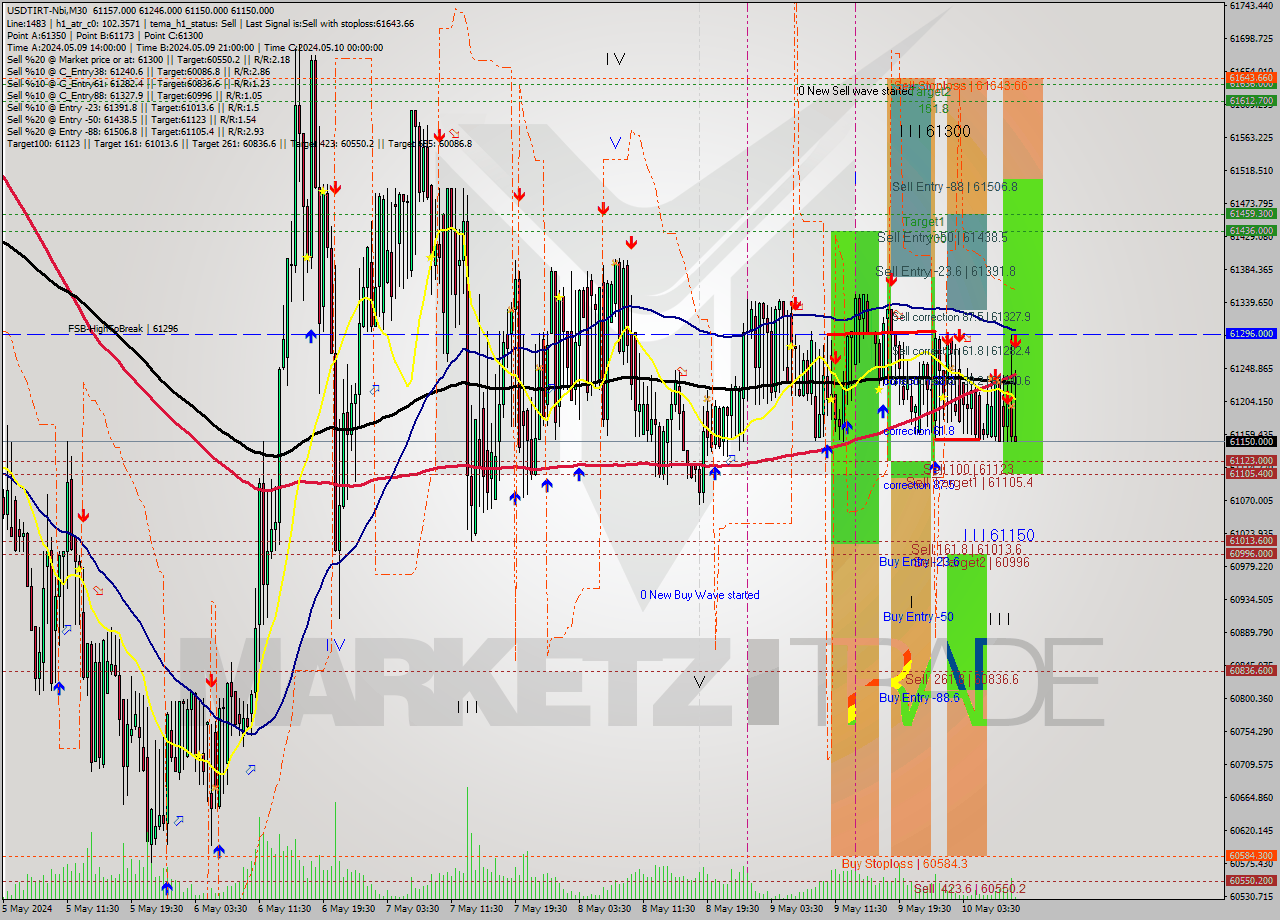
Task: Click the red 60836.600 price tag
Action: [1251, 671]
